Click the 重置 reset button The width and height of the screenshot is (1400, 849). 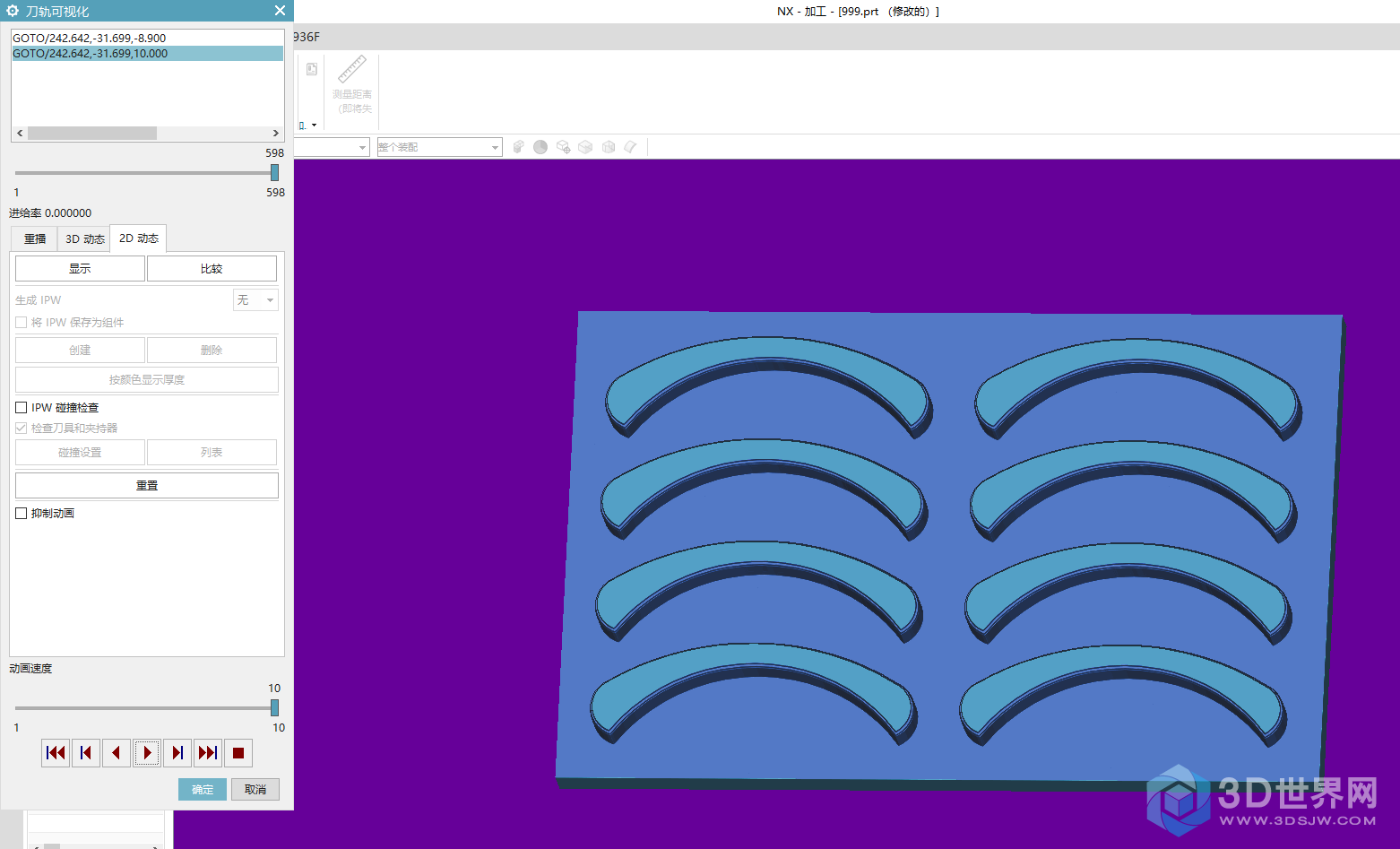point(147,485)
